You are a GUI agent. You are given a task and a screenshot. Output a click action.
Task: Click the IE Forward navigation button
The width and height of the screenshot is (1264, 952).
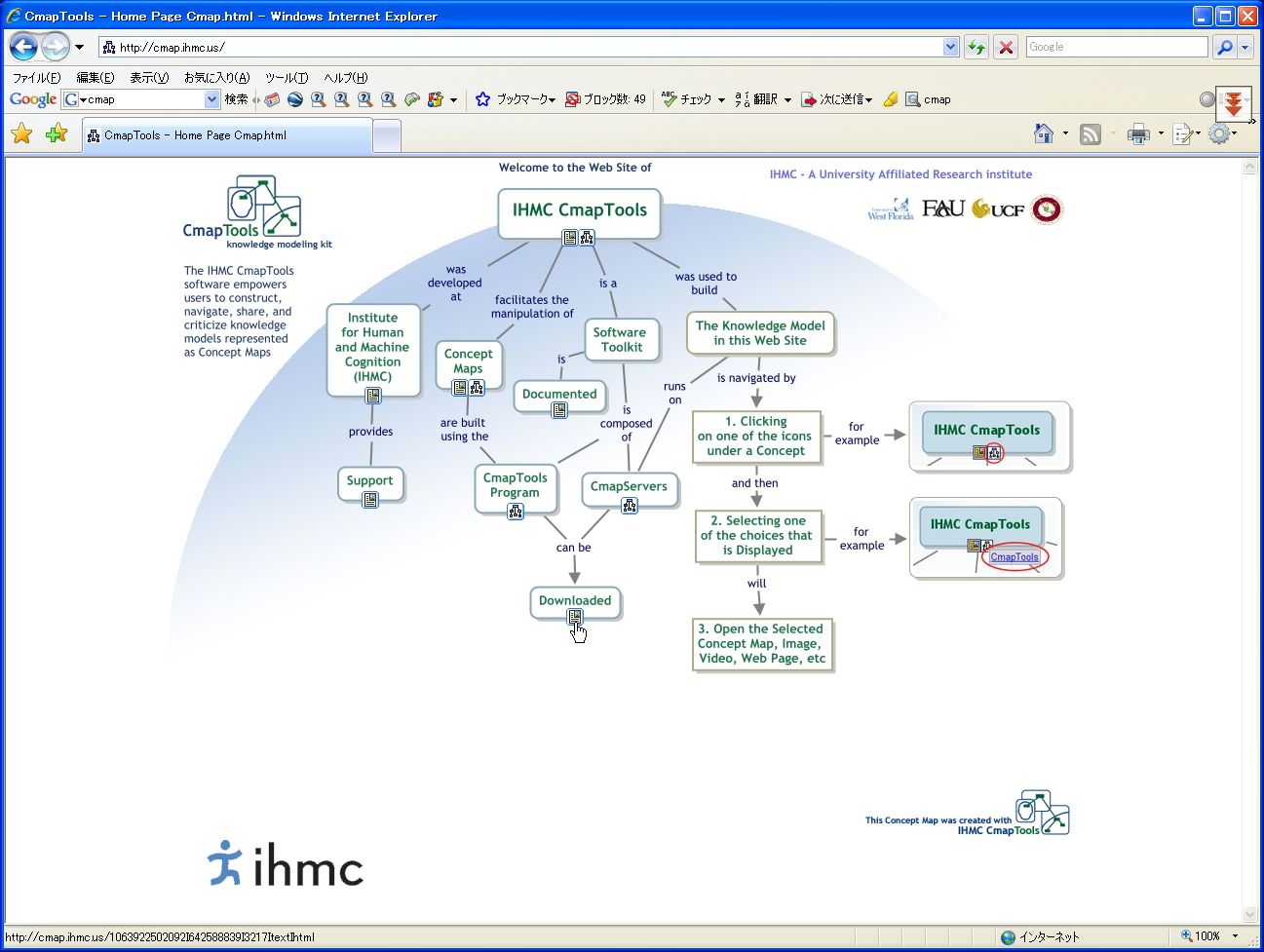pos(56,46)
